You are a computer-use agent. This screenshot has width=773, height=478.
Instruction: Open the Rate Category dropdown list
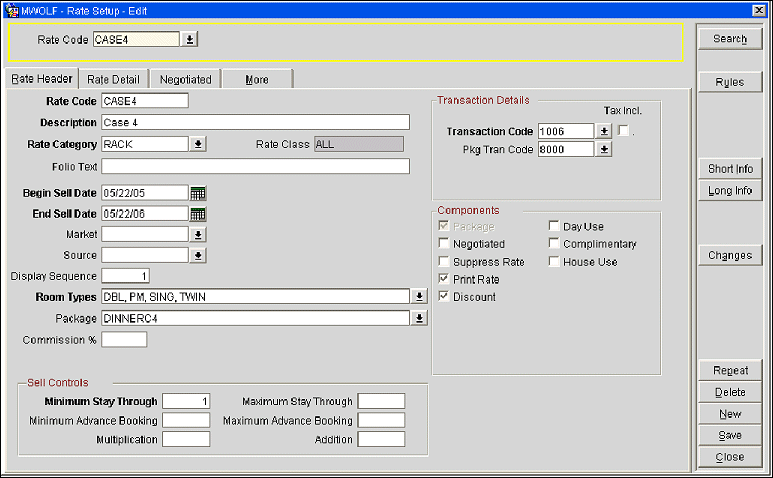pos(198,144)
